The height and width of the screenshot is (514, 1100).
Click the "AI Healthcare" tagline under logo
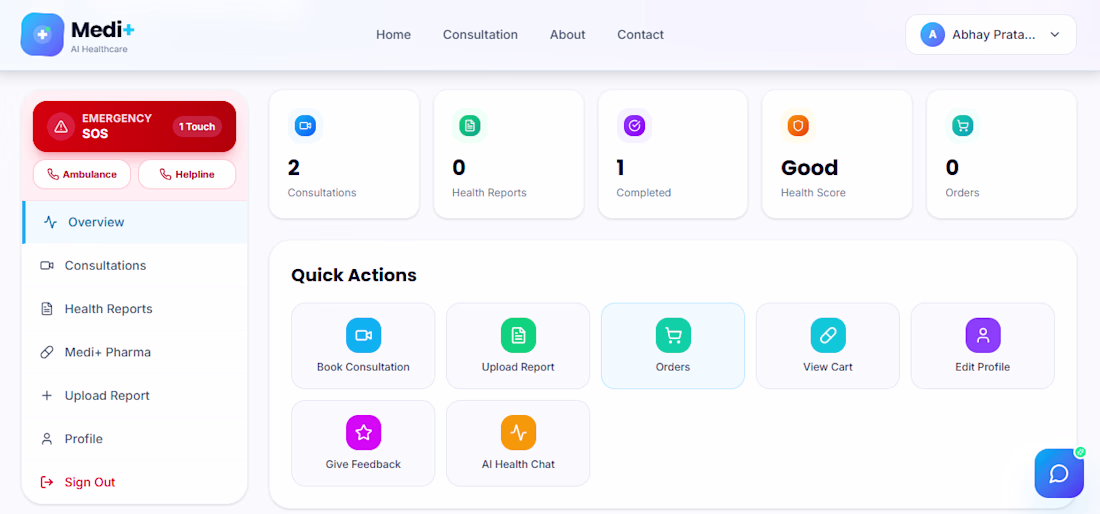tap(100, 50)
